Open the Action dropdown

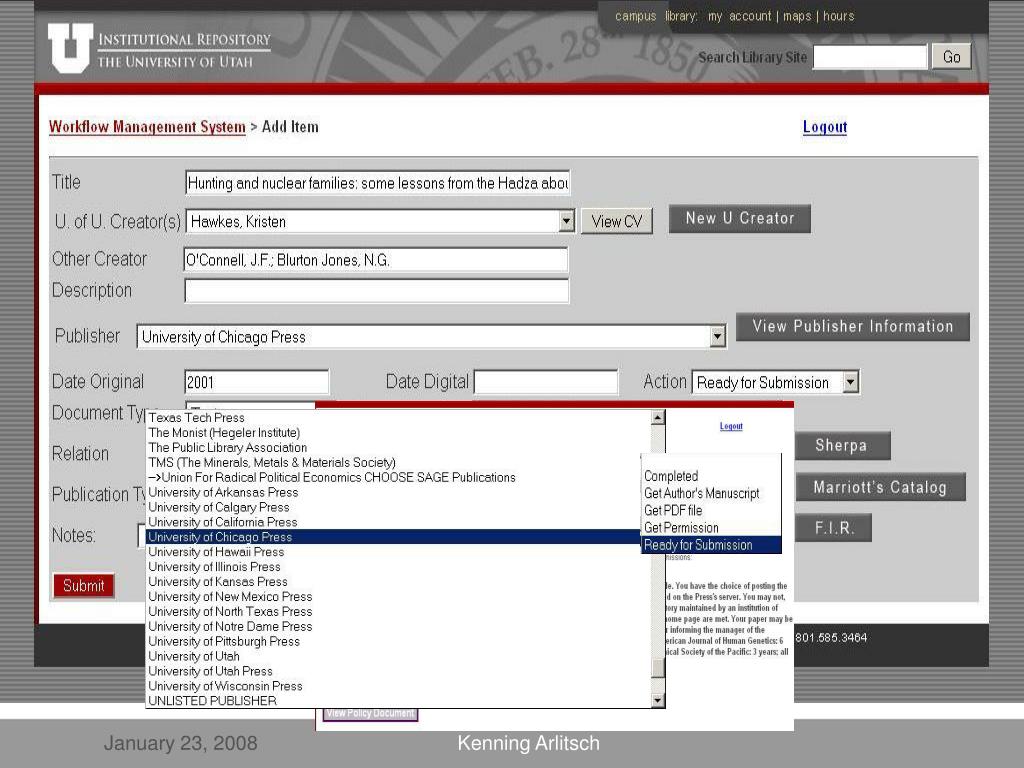pos(775,382)
